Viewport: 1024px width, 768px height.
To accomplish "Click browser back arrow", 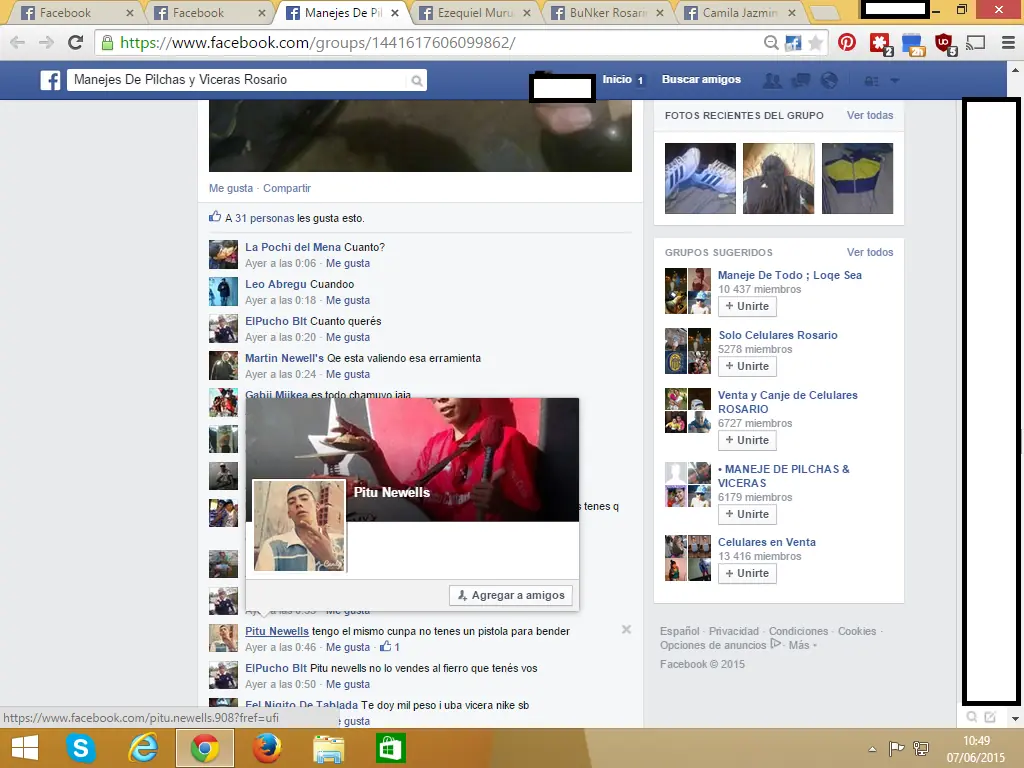I will (18, 42).
